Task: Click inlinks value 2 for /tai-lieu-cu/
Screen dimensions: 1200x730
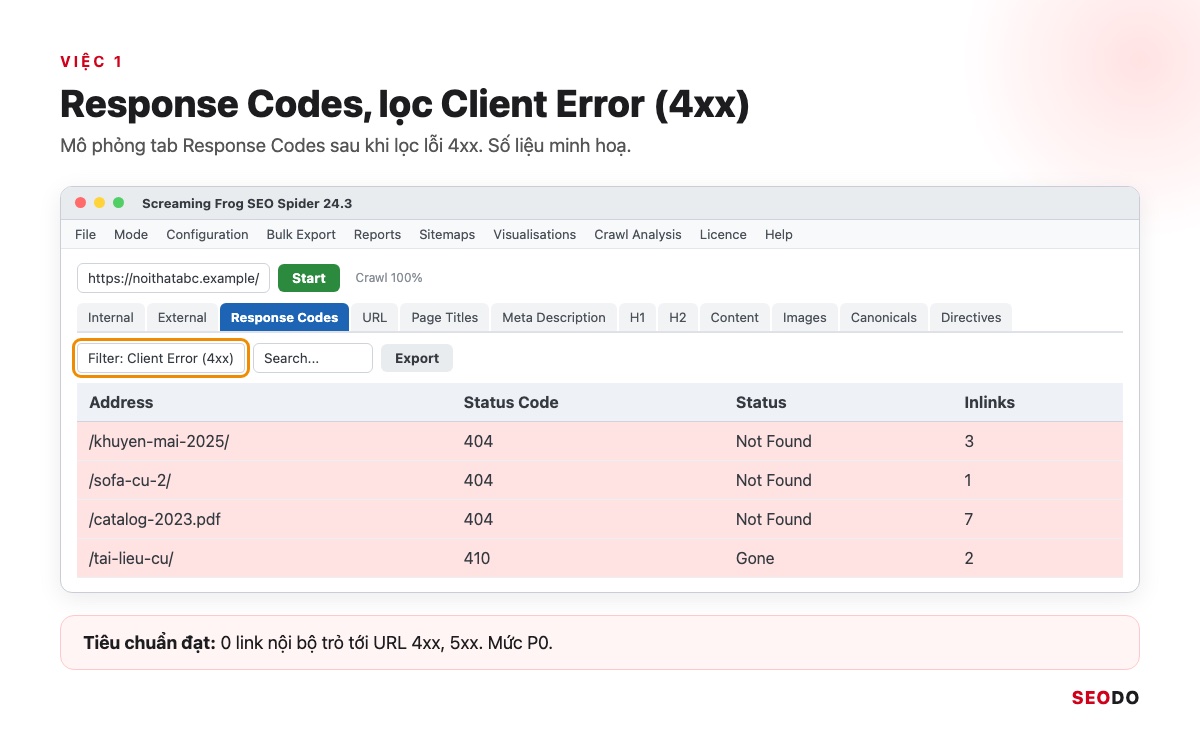Action: pyautogui.click(x=969, y=558)
